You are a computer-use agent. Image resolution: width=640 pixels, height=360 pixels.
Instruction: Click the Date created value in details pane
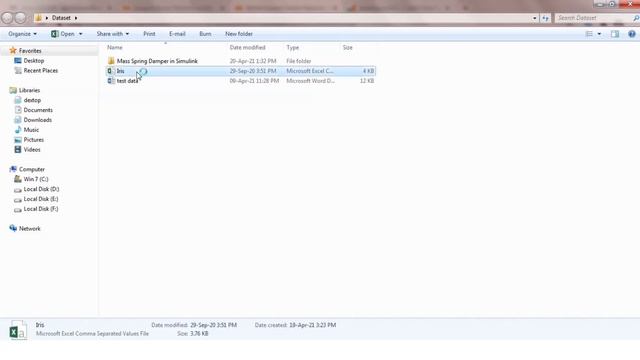(313, 325)
